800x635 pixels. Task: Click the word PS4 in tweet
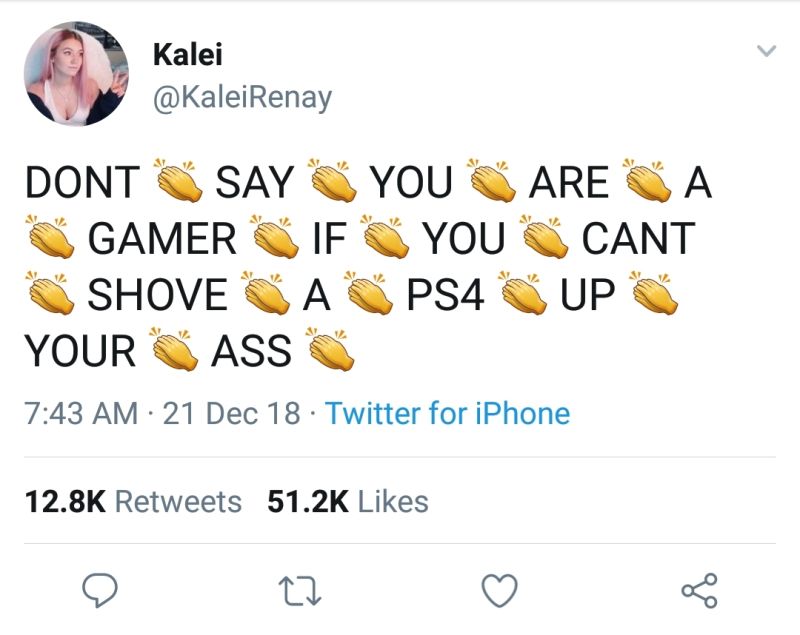[x=445, y=294]
